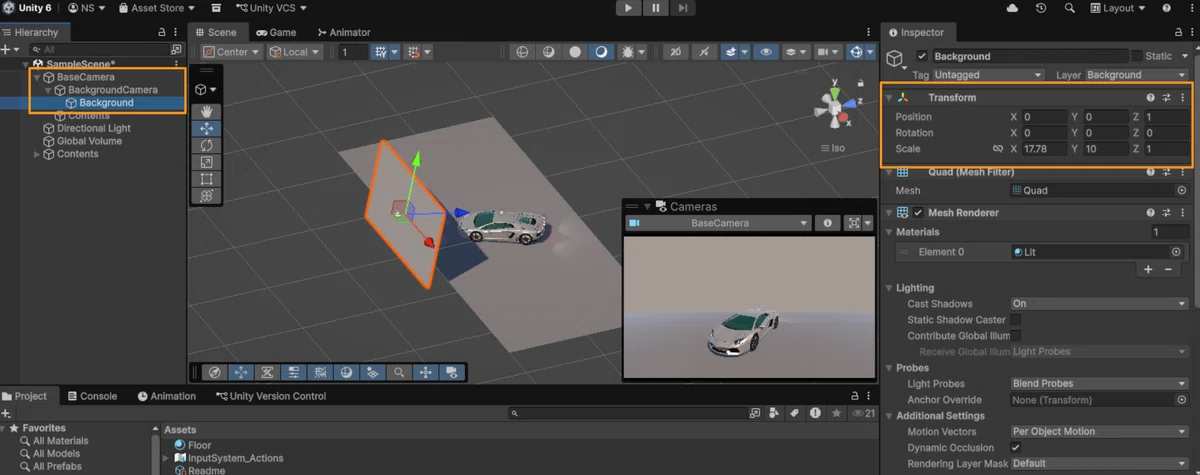
Task: Open the global Search magnifier icon
Action: [1070, 8]
